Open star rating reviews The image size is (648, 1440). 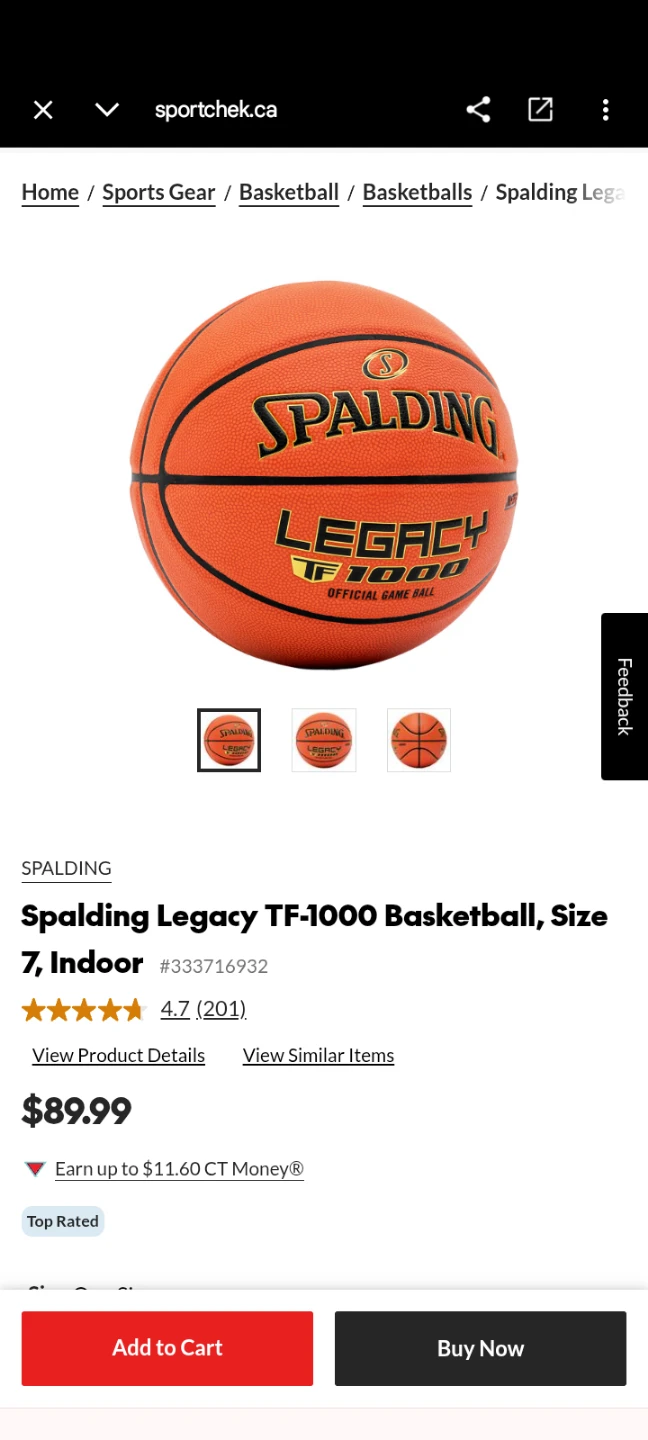(83, 1010)
